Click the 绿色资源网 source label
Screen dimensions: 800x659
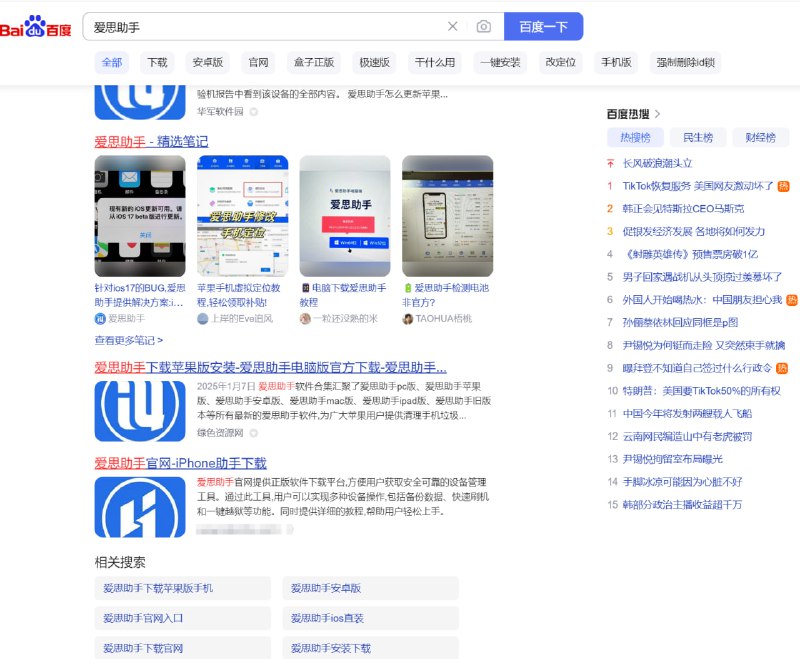[220, 433]
